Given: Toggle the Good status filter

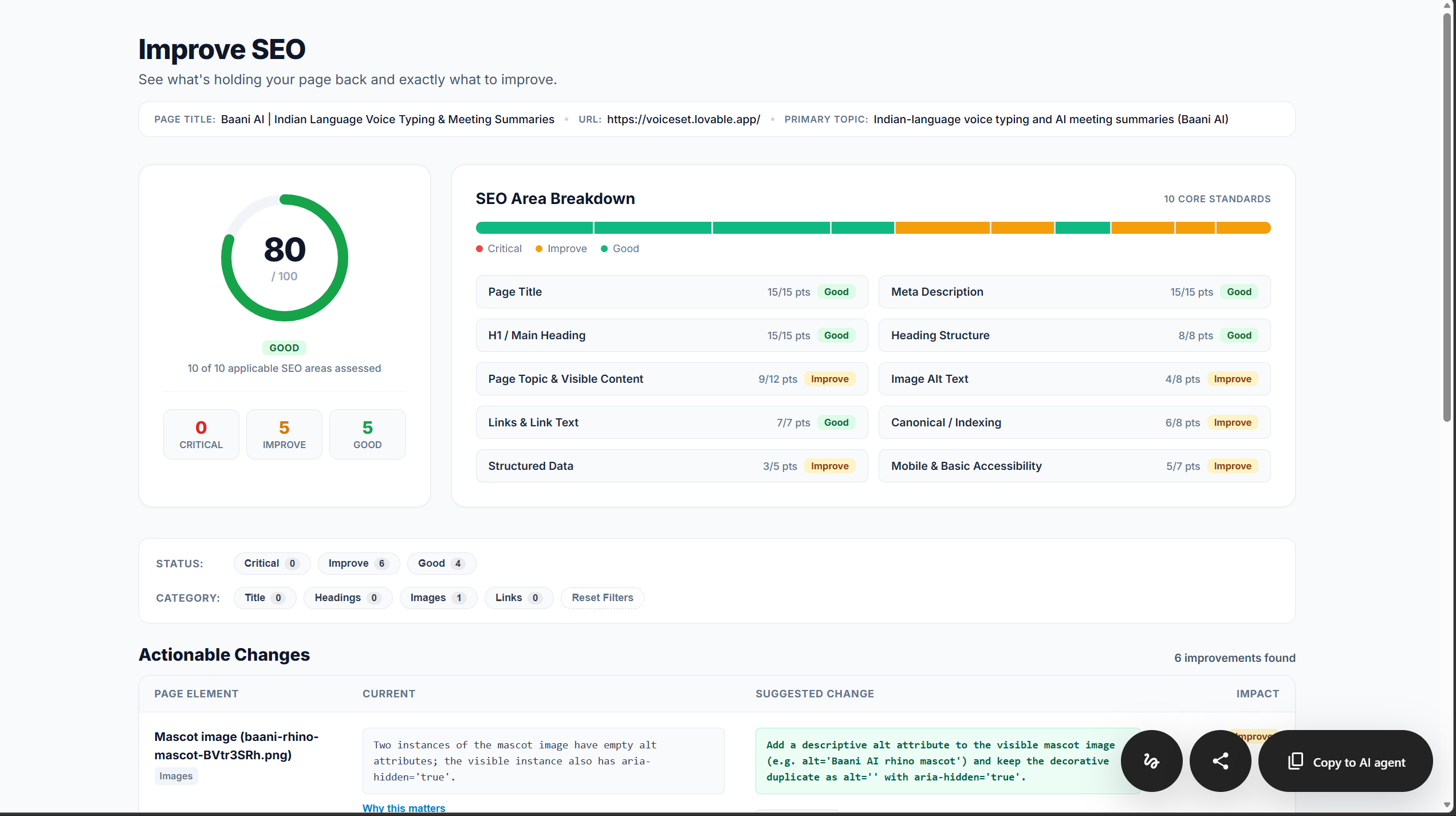Looking at the screenshot, I should tap(441, 563).
